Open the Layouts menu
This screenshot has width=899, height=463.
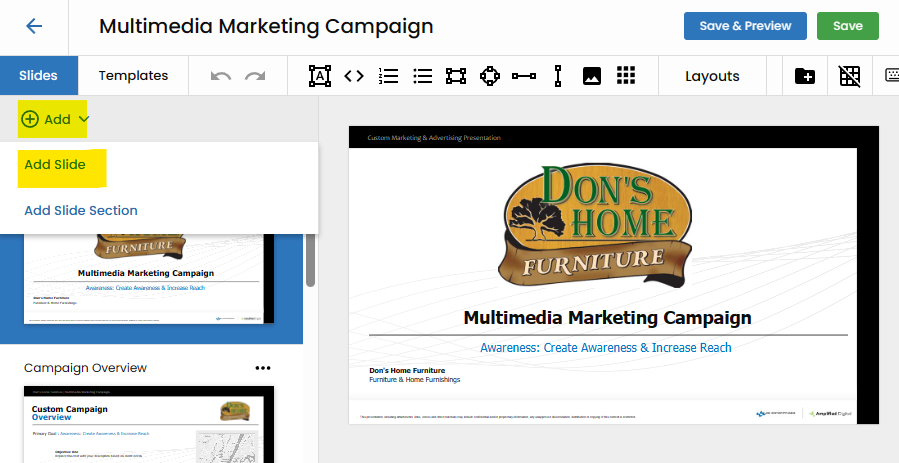712,76
